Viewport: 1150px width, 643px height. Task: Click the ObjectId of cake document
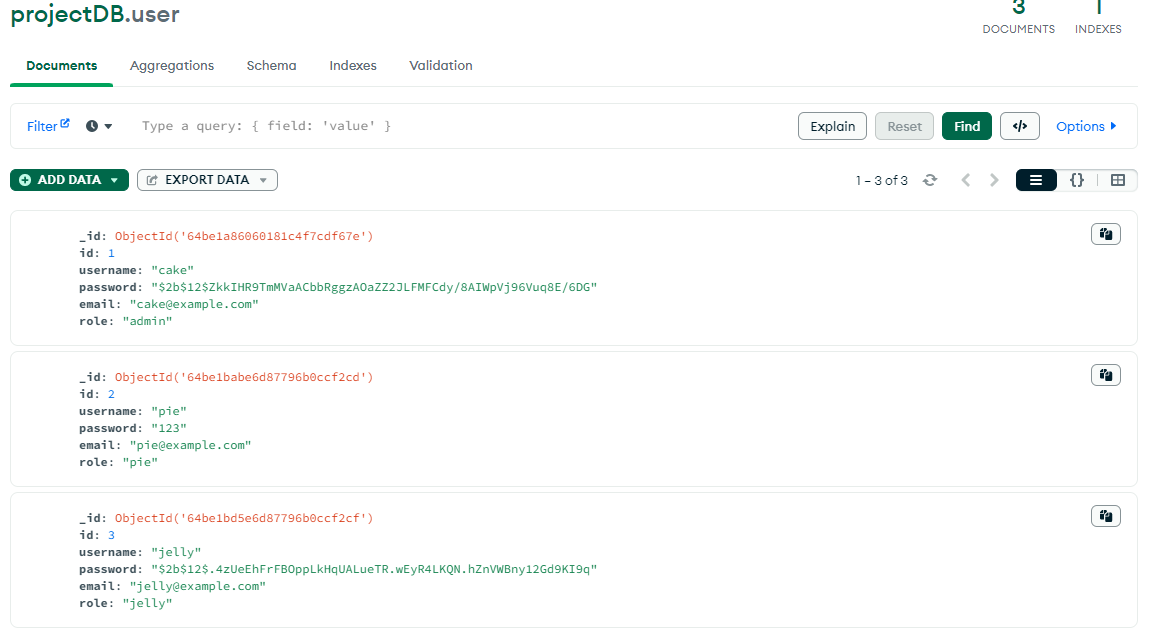244,236
